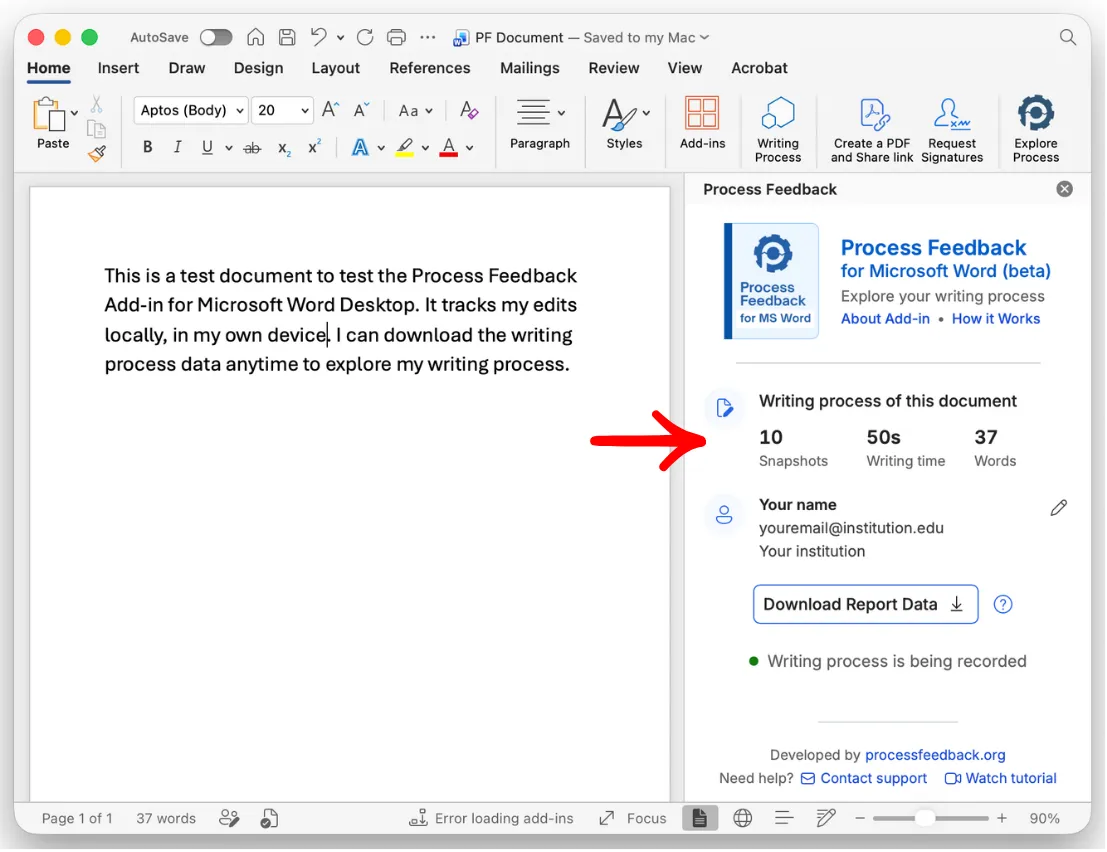Switch to the Layout tab
The width and height of the screenshot is (1107, 852).
(x=335, y=68)
